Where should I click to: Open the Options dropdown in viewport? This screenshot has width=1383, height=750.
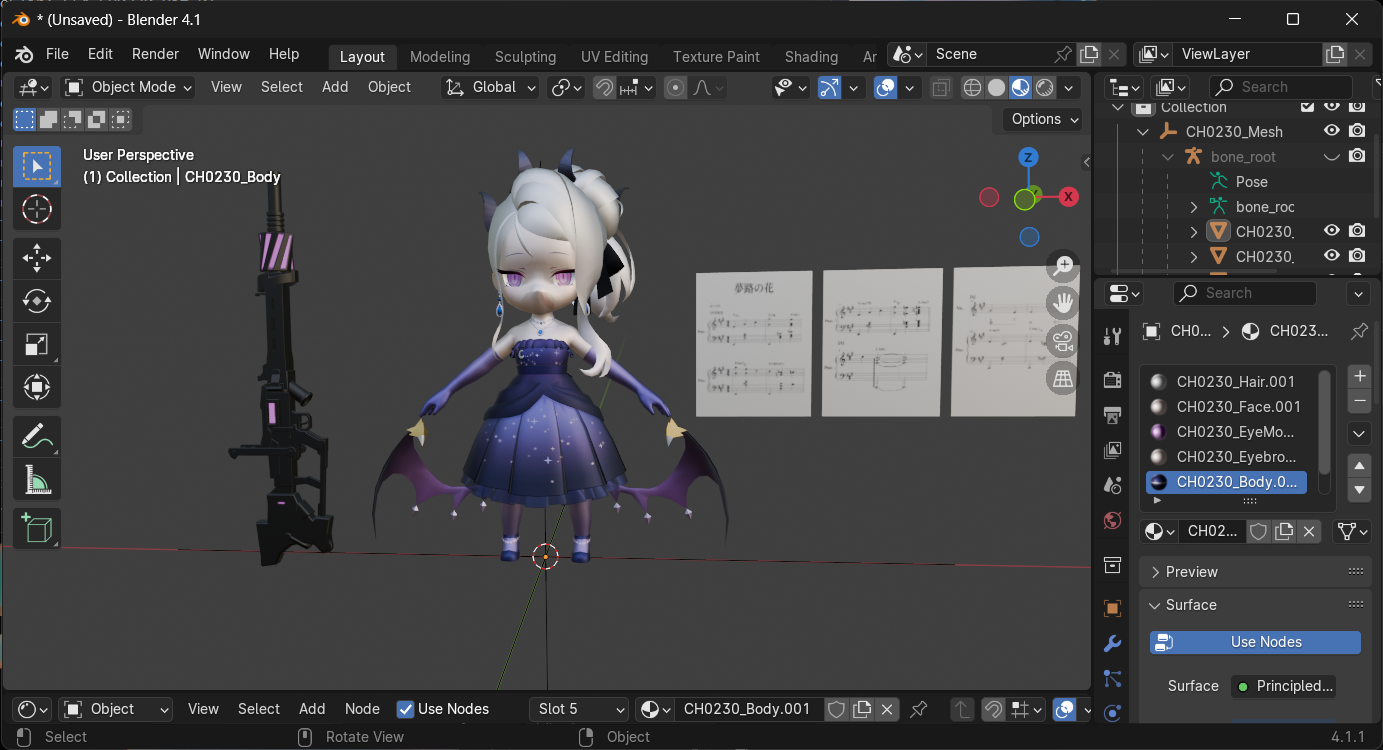pos(1043,119)
